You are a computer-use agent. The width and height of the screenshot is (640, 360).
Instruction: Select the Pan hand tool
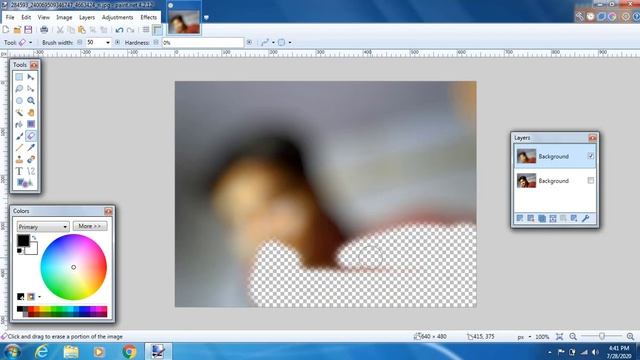(31, 112)
